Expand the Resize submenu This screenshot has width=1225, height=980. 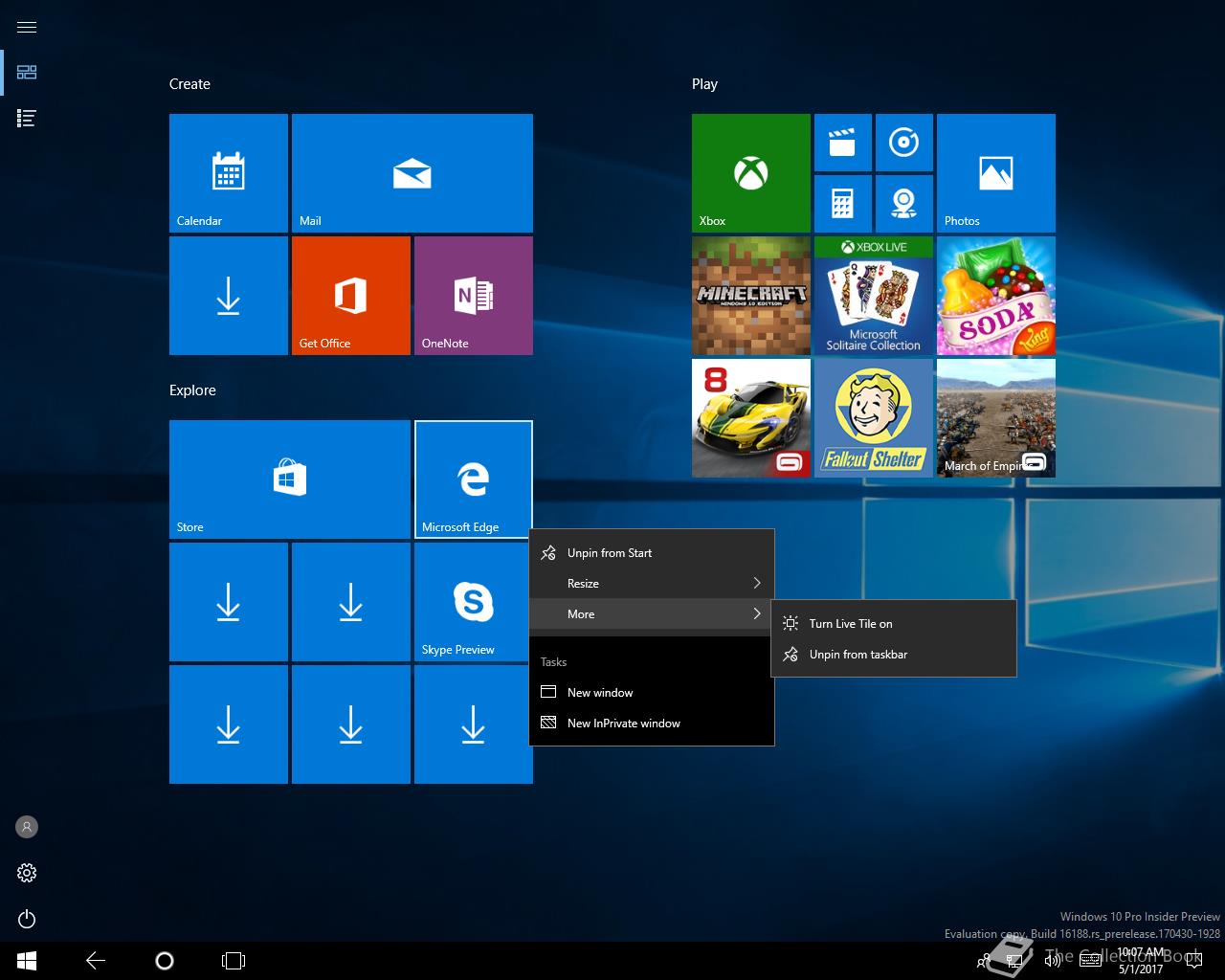tap(651, 584)
